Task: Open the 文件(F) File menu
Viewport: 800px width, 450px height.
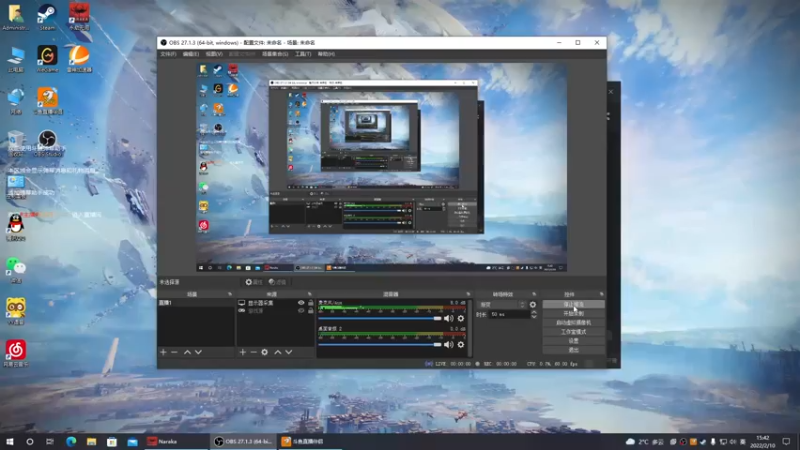Action: 168,53
